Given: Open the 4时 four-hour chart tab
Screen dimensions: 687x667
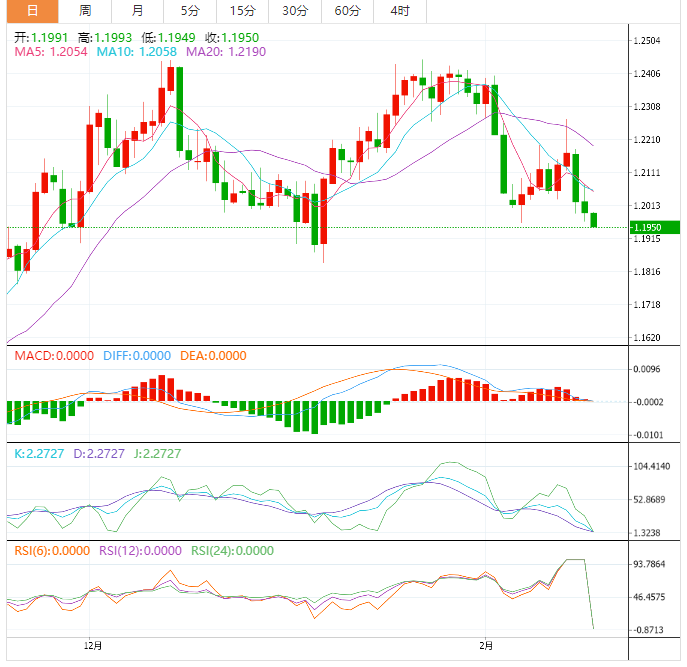Looking at the screenshot, I should (x=399, y=11).
